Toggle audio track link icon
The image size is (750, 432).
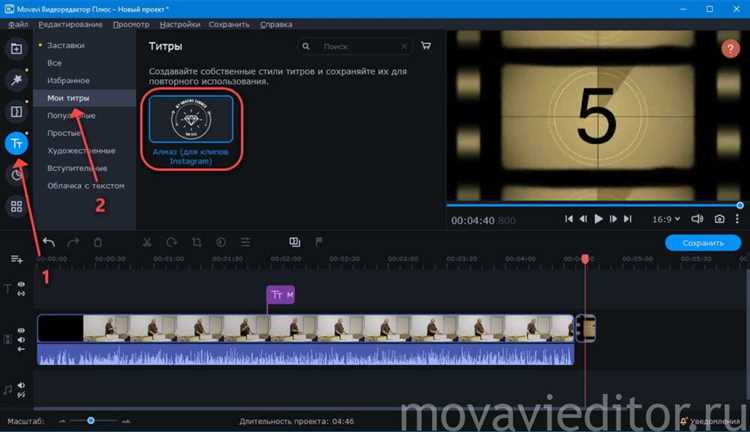pyautogui.click(x=21, y=395)
